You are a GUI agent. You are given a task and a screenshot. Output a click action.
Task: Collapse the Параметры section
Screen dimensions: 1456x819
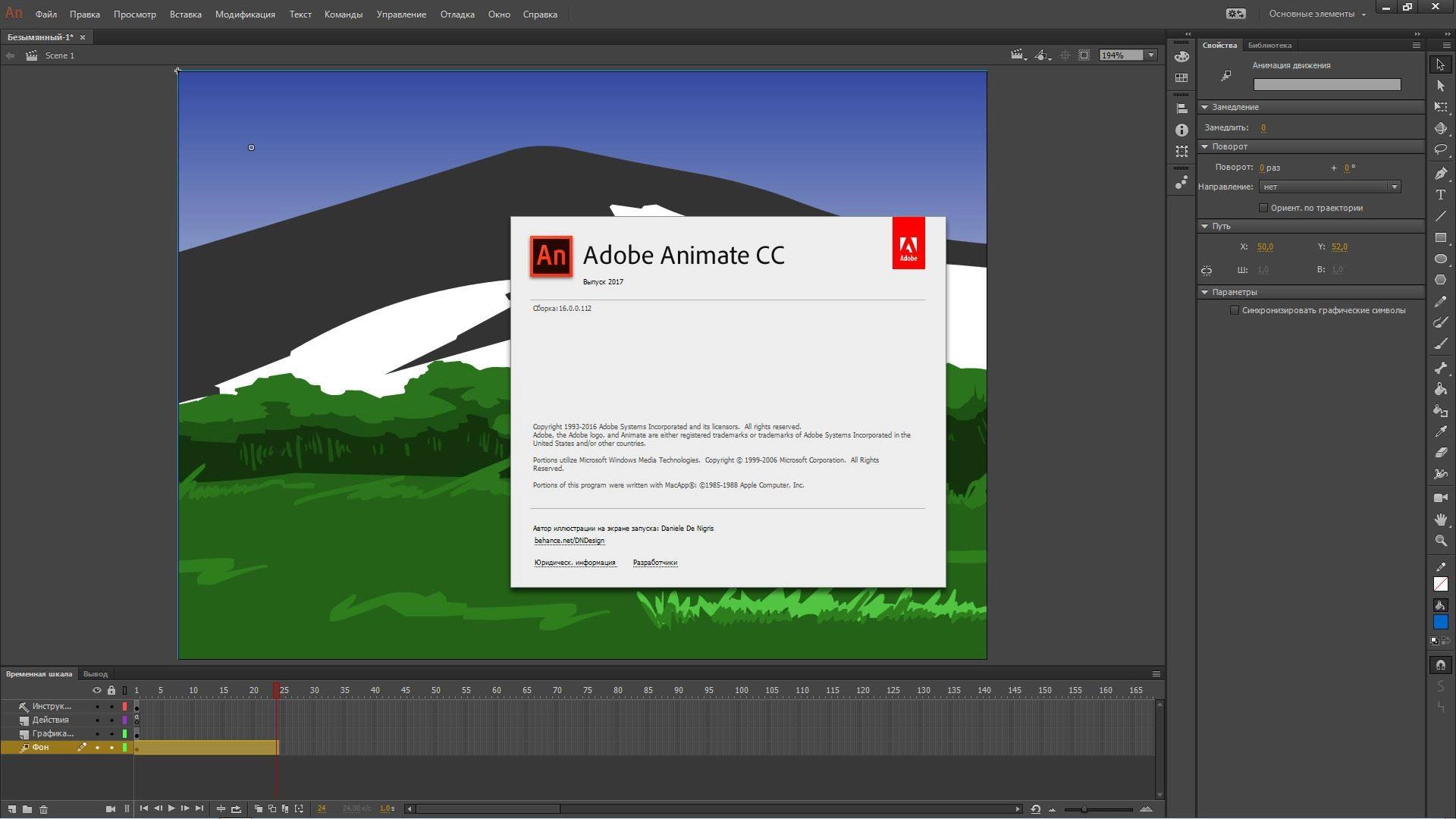1204,292
